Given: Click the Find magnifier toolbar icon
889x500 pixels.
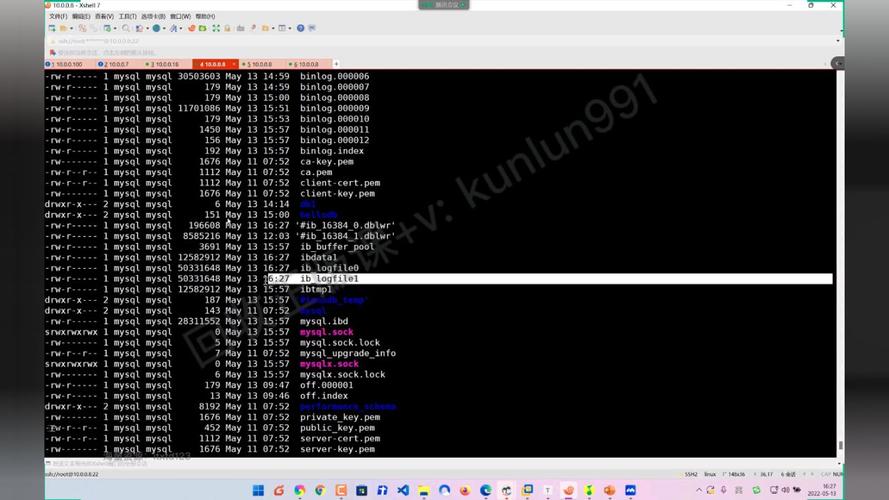Looking at the screenshot, I should point(125,28).
